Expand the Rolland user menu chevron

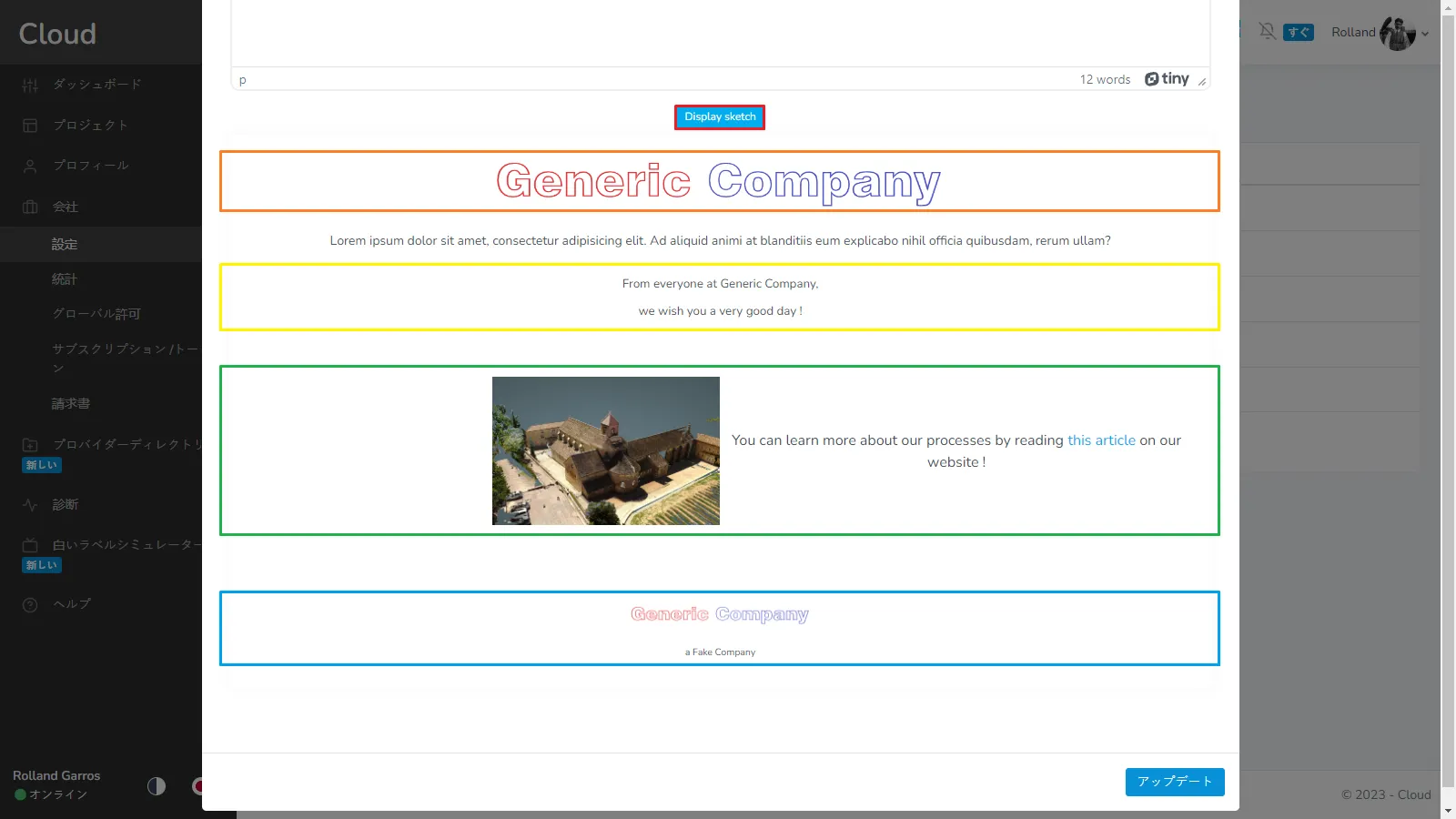(1425, 34)
